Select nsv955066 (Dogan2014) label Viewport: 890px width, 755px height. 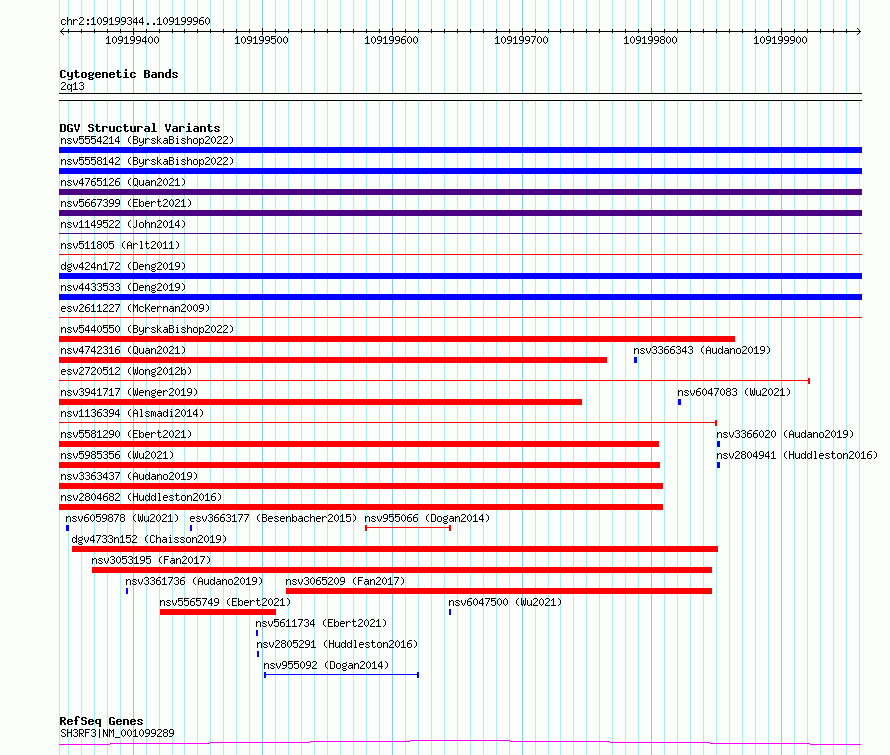[427, 518]
